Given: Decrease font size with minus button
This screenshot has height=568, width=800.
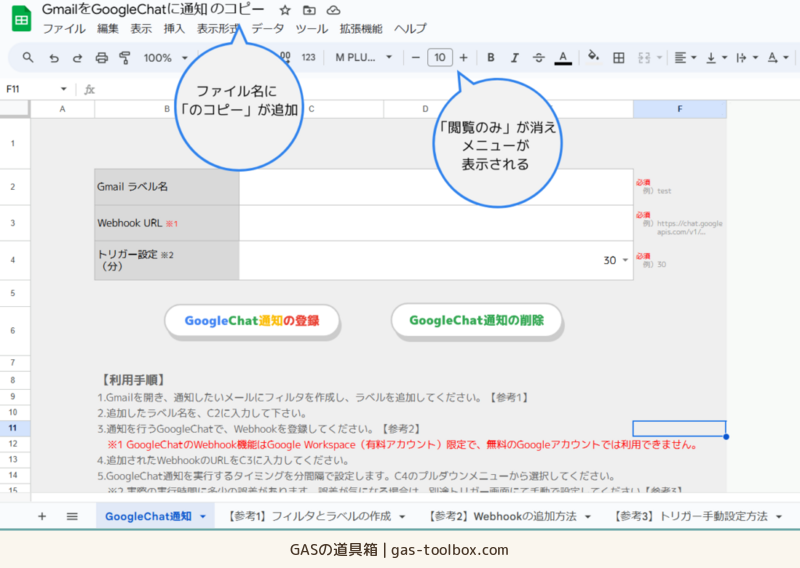Looking at the screenshot, I should 415,58.
